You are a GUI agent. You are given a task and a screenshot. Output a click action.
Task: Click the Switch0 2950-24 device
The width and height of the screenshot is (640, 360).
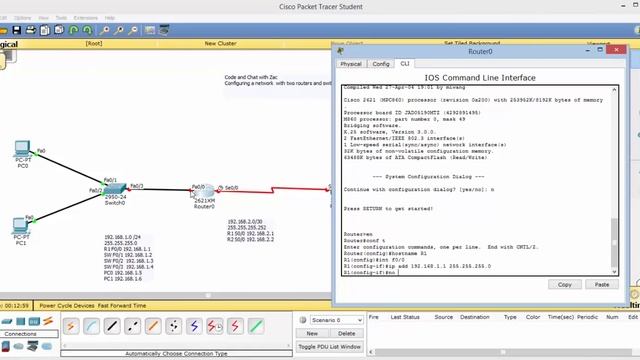115,189
